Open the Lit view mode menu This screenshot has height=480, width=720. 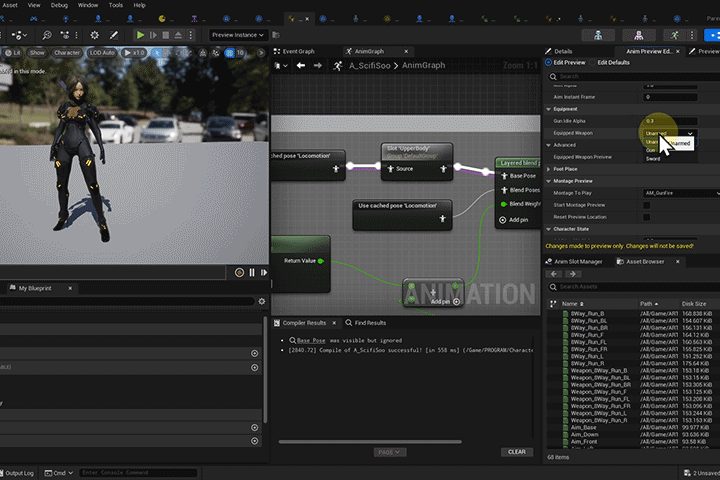click(x=13, y=53)
